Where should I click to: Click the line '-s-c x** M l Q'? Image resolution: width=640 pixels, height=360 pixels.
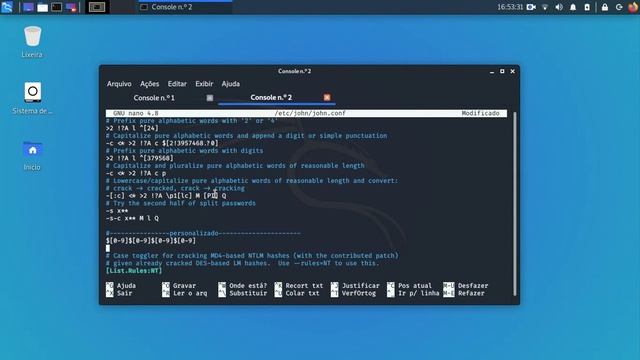pyautogui.click(x=132, y=218)
